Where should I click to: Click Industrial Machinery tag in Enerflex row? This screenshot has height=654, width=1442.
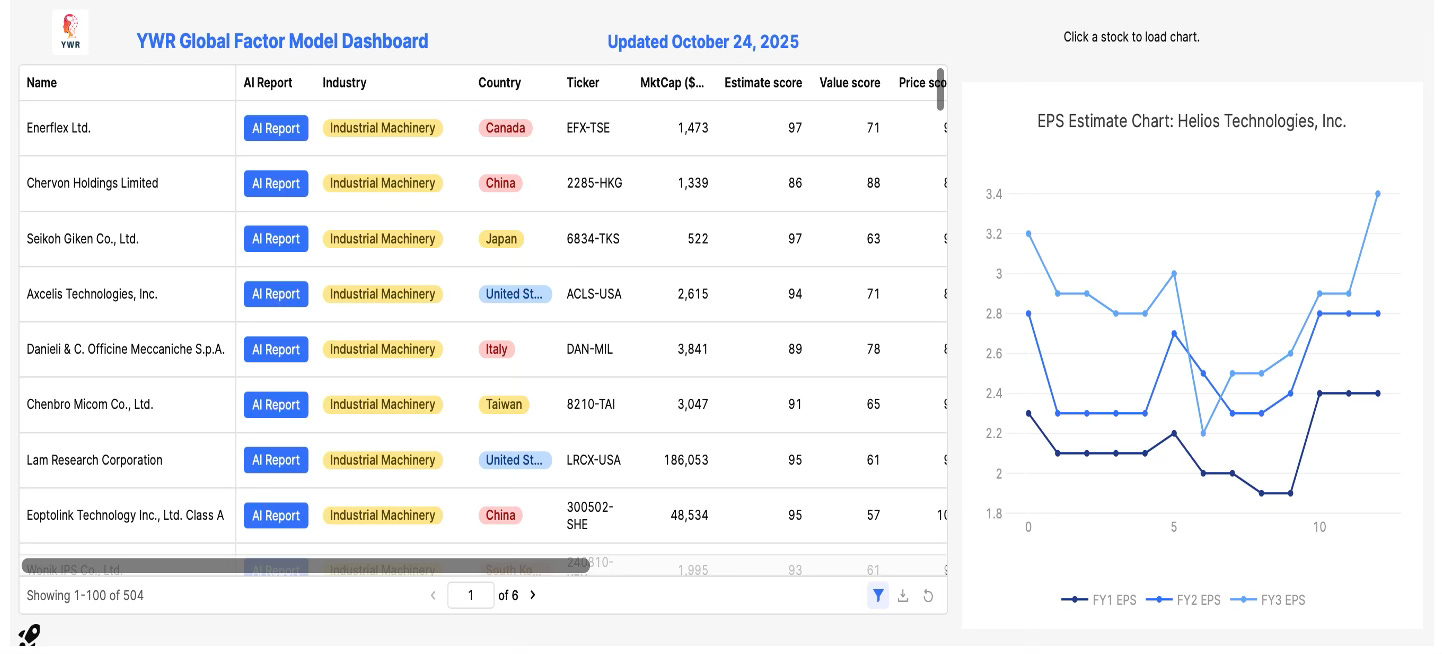click(382, 128)
